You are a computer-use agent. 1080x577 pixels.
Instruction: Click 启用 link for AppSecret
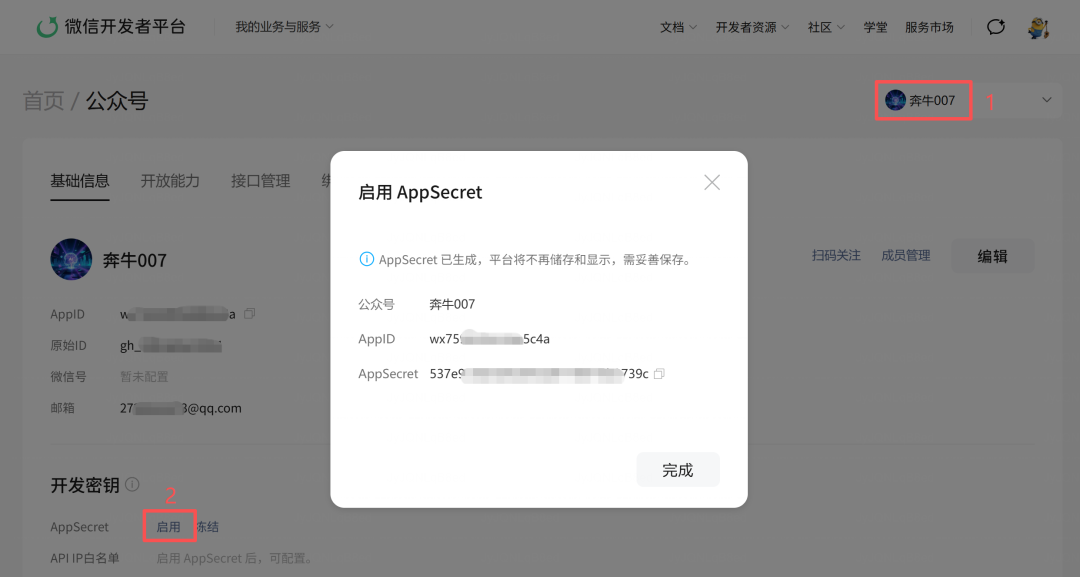pyautogui.click(x=168, y=527)
